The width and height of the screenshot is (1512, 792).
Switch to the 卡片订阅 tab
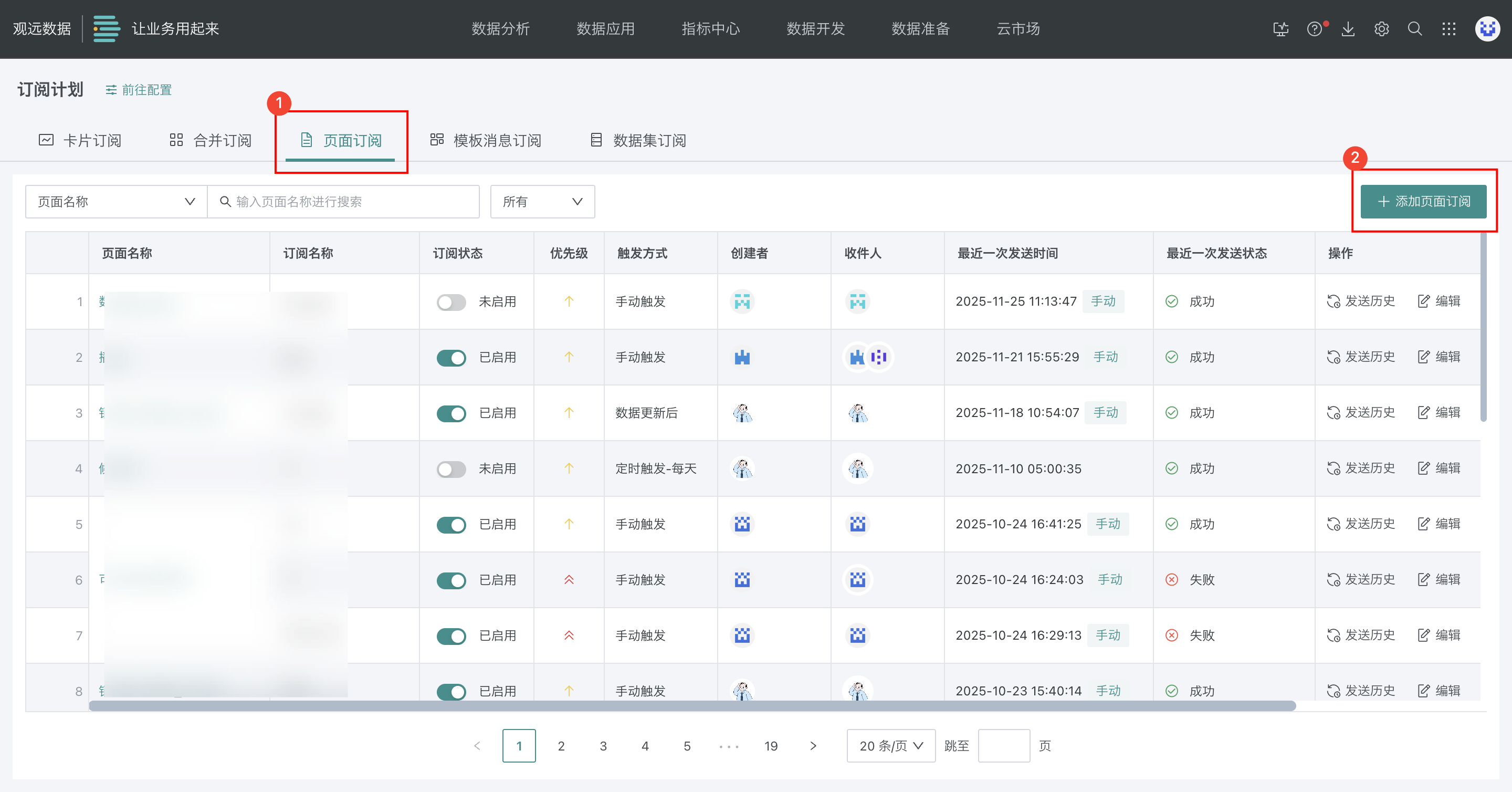pyautogui.click(x=80, y=140)
